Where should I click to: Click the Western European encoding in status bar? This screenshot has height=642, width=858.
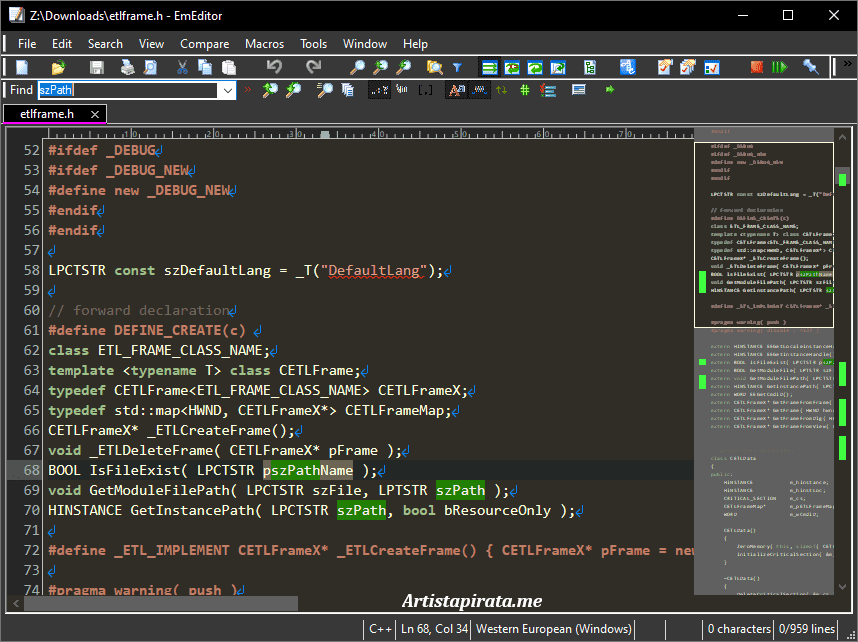click(553, 628)
